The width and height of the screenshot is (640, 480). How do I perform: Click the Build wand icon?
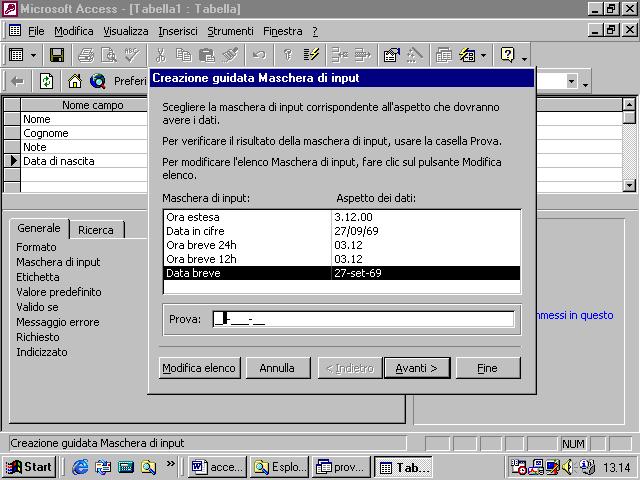tap(415, 55)
